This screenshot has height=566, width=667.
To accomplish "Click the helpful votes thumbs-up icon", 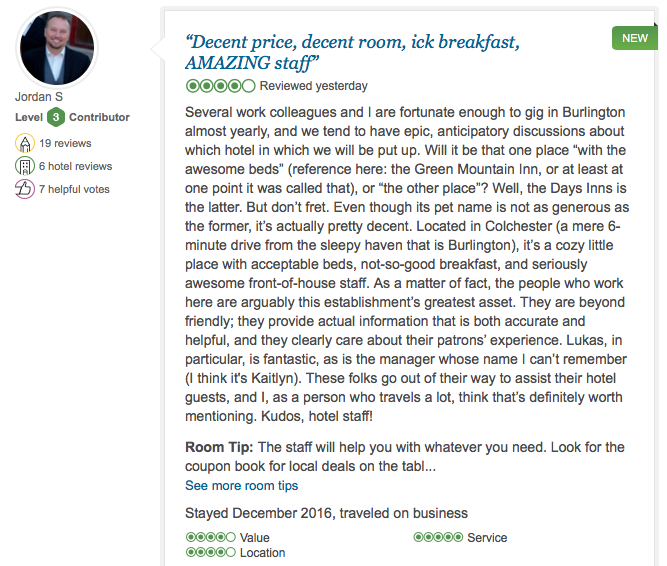I will click(x=26, y=189).
